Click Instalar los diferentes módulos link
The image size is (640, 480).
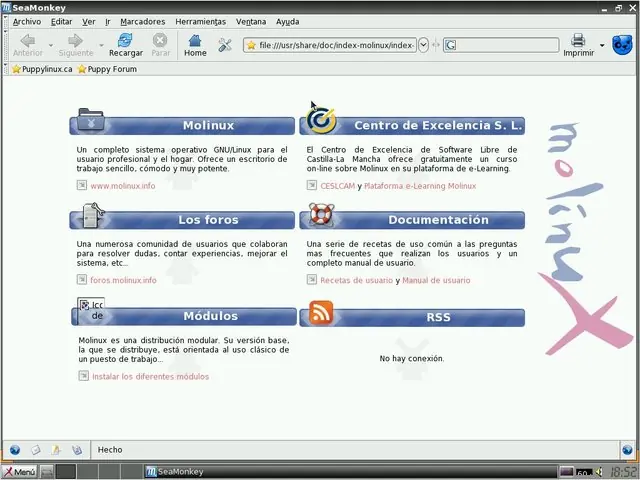point(151,376)
